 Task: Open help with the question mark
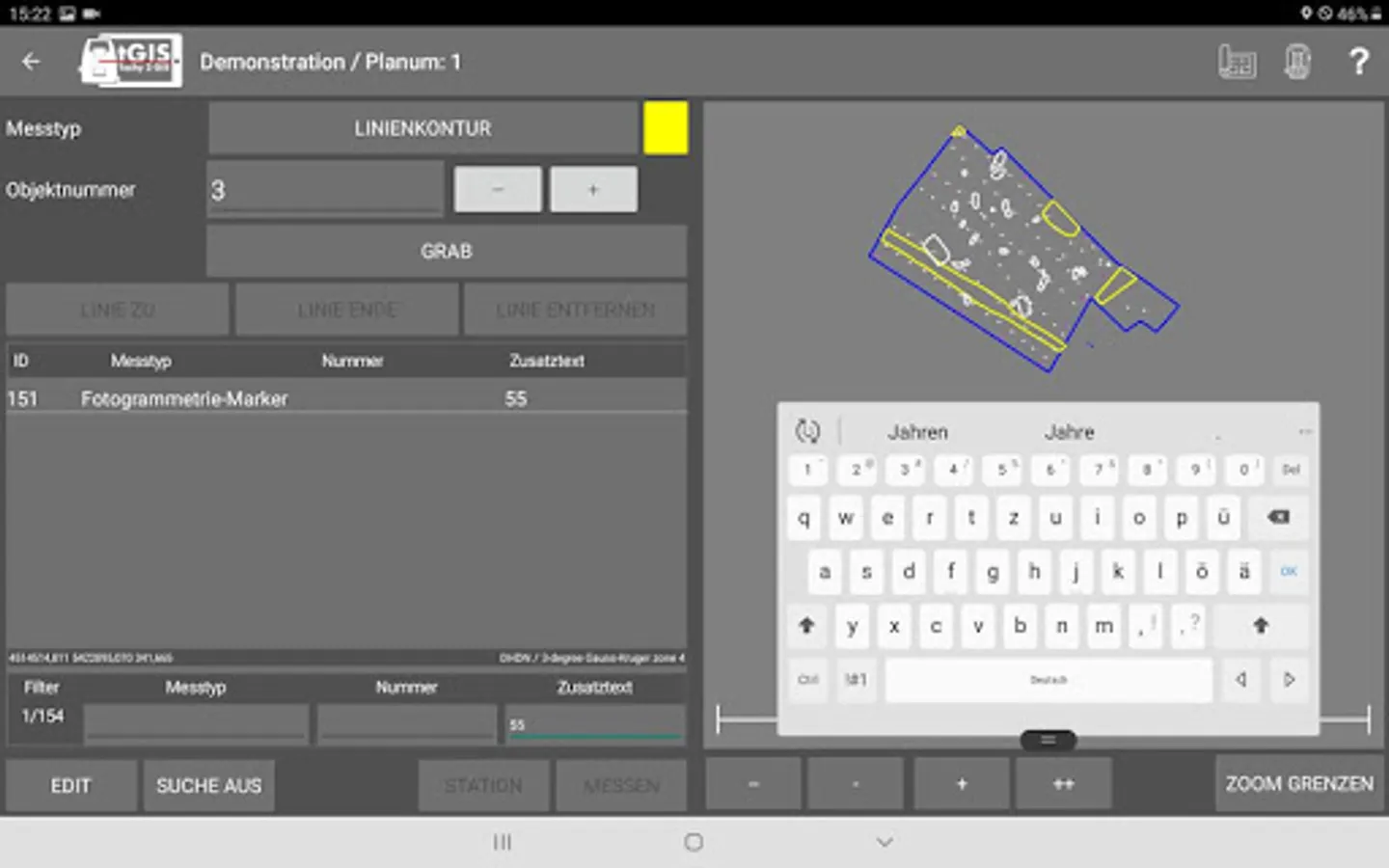click(1358, 62)
